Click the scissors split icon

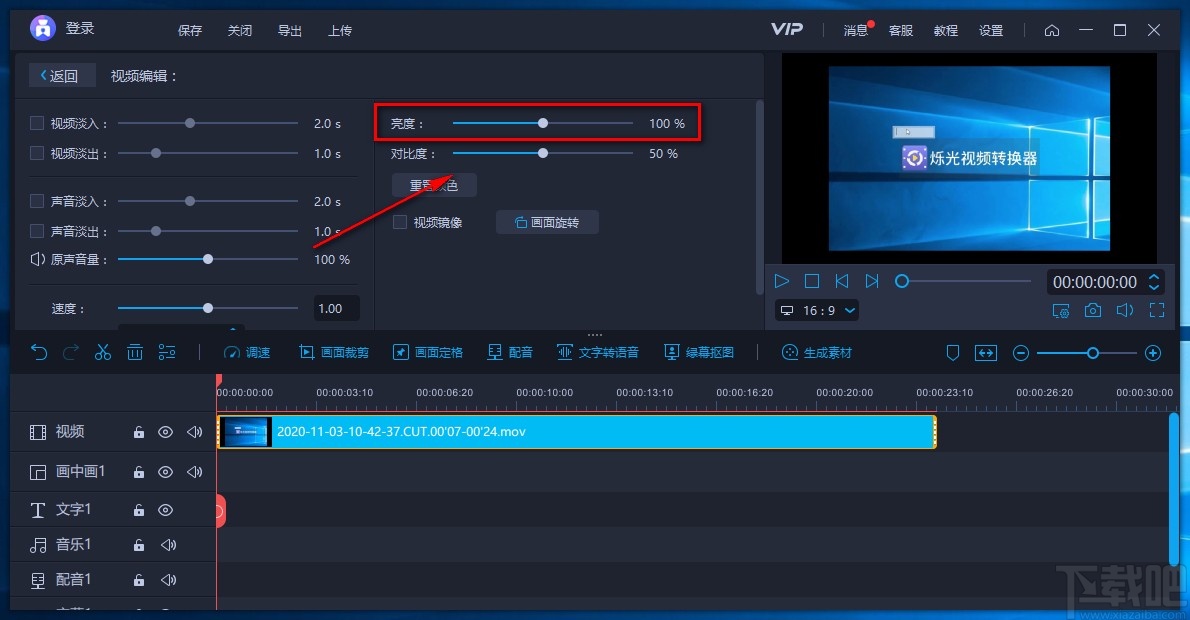(102, 352)
